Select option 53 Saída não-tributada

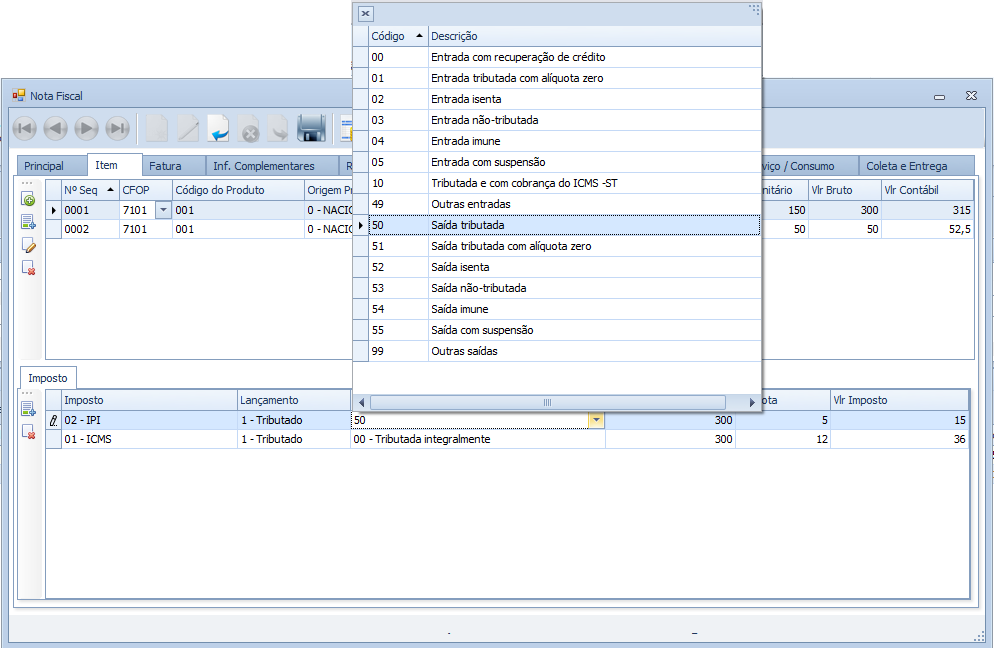564,288
